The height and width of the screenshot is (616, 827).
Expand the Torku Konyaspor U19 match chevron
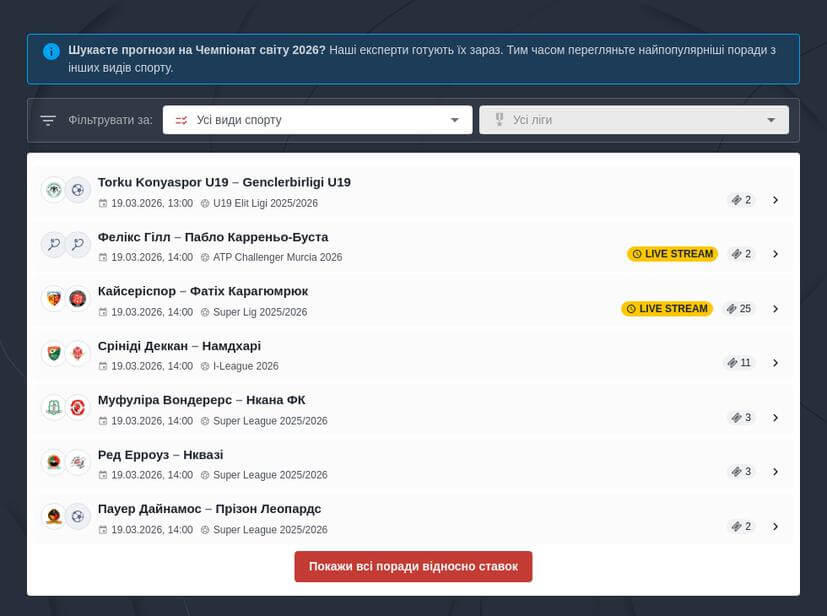775,200
